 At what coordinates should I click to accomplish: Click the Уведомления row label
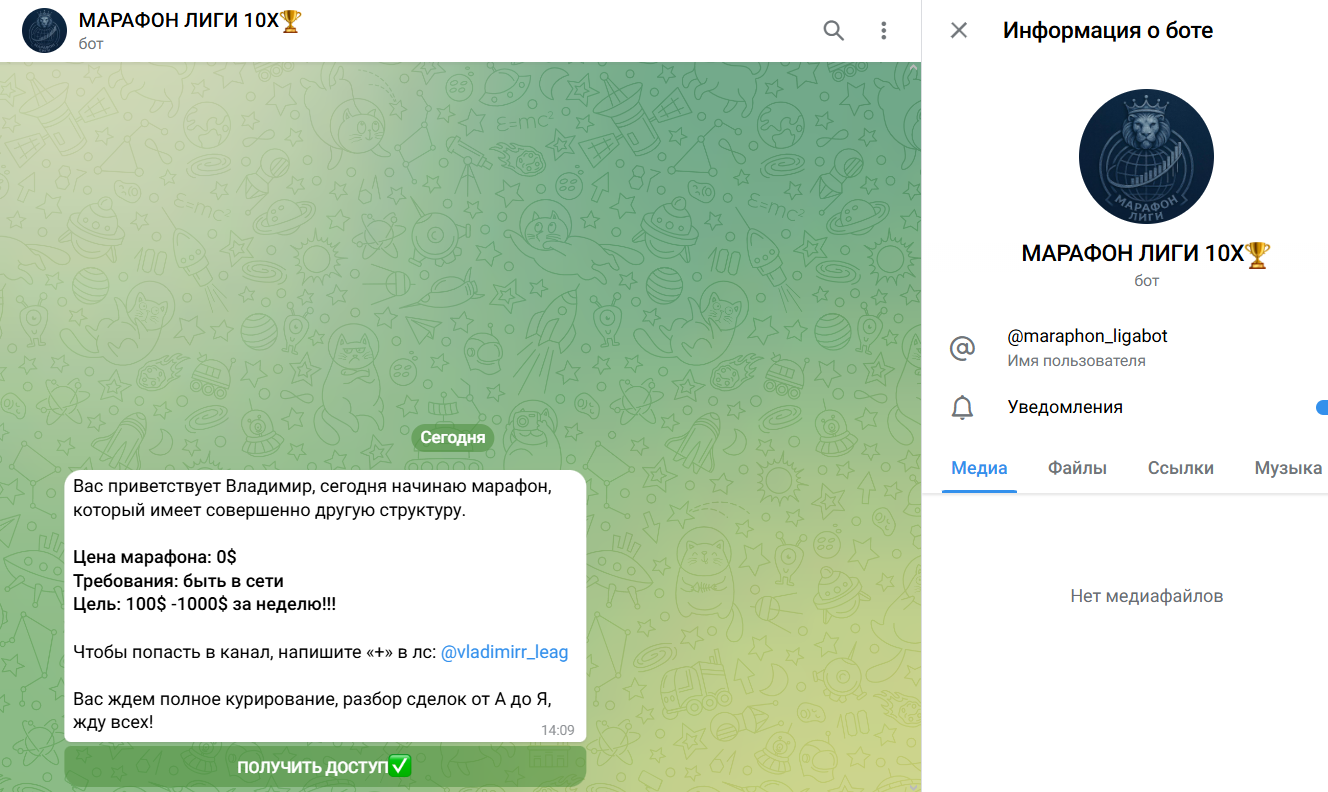click(x=1064, y=408)
